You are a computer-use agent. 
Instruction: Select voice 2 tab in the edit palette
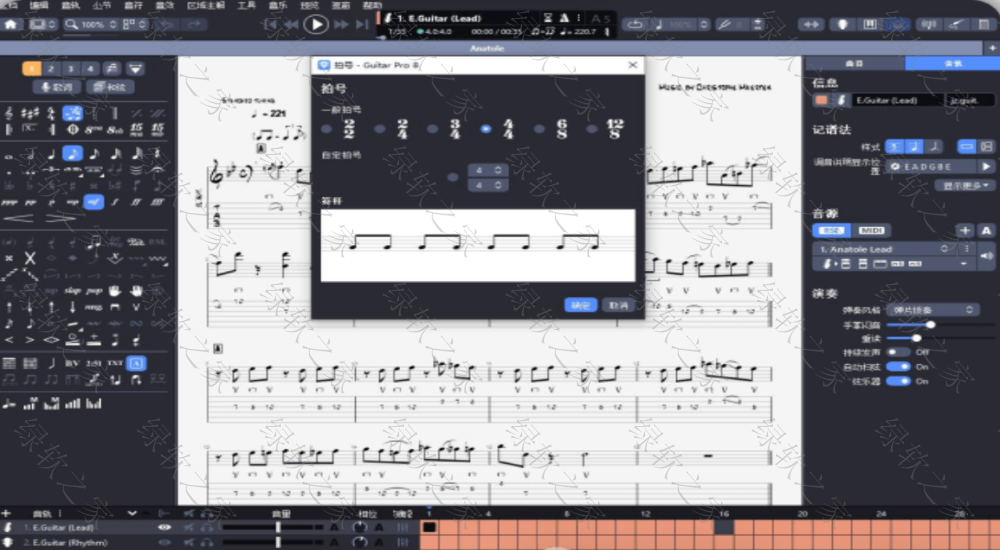coord(52,69)
